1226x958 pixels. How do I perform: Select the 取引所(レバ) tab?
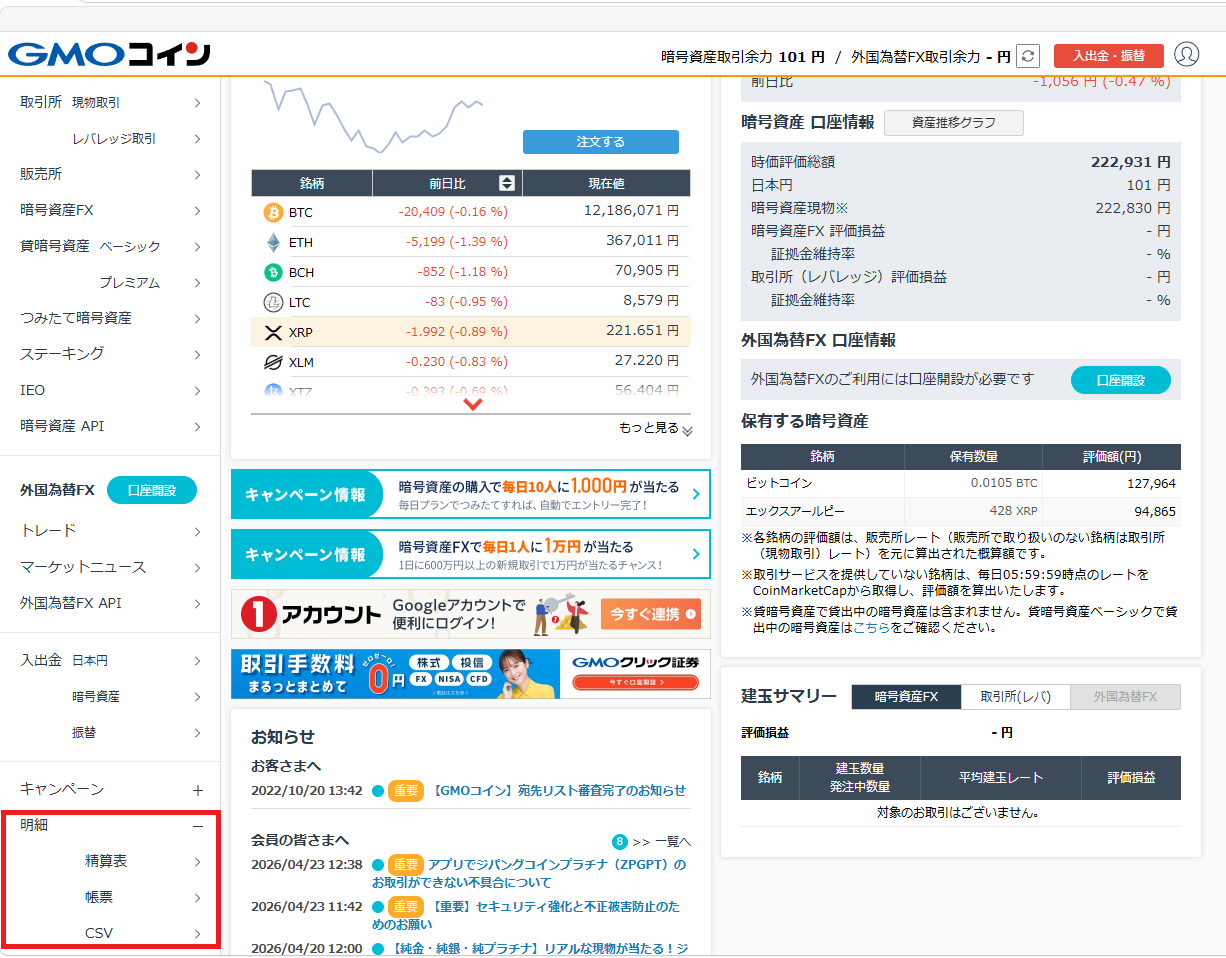1015,697
